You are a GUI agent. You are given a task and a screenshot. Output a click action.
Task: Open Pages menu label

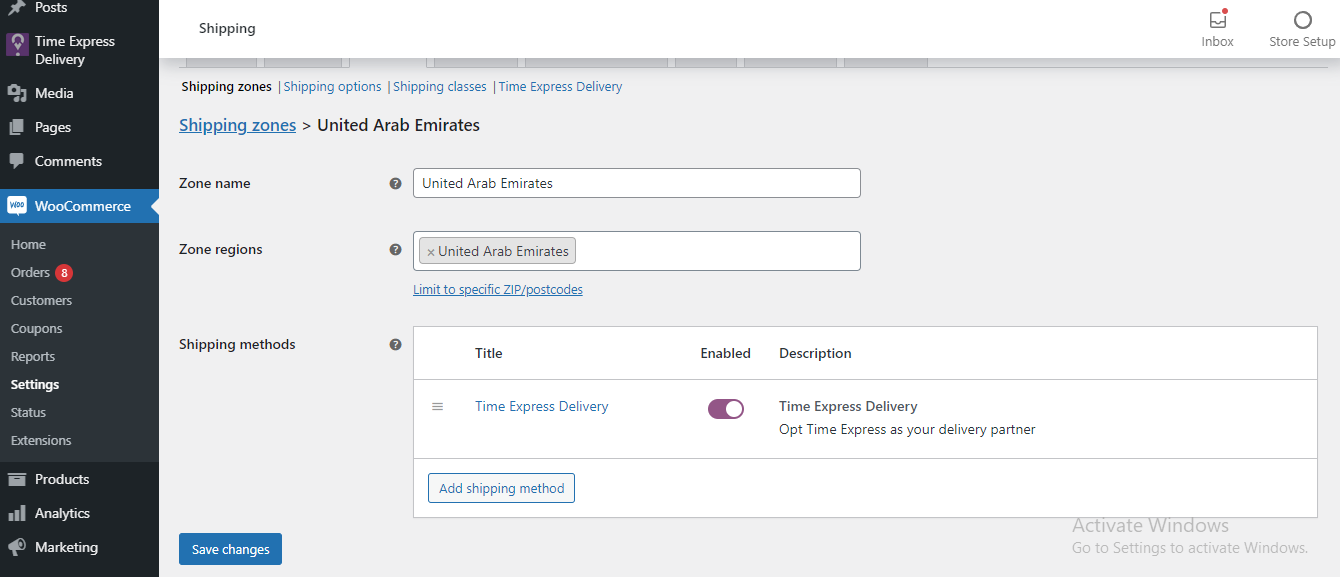pos(53,127)
